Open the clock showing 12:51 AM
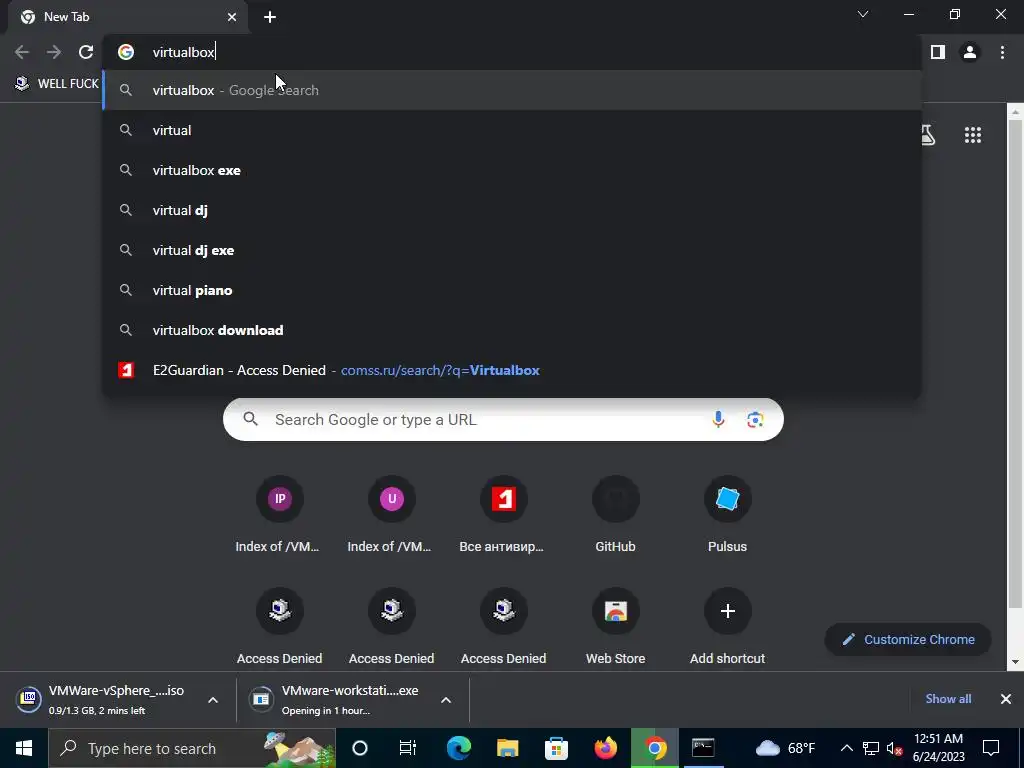This screenshot has width=1024, height=768. click(x=938, y=748)
